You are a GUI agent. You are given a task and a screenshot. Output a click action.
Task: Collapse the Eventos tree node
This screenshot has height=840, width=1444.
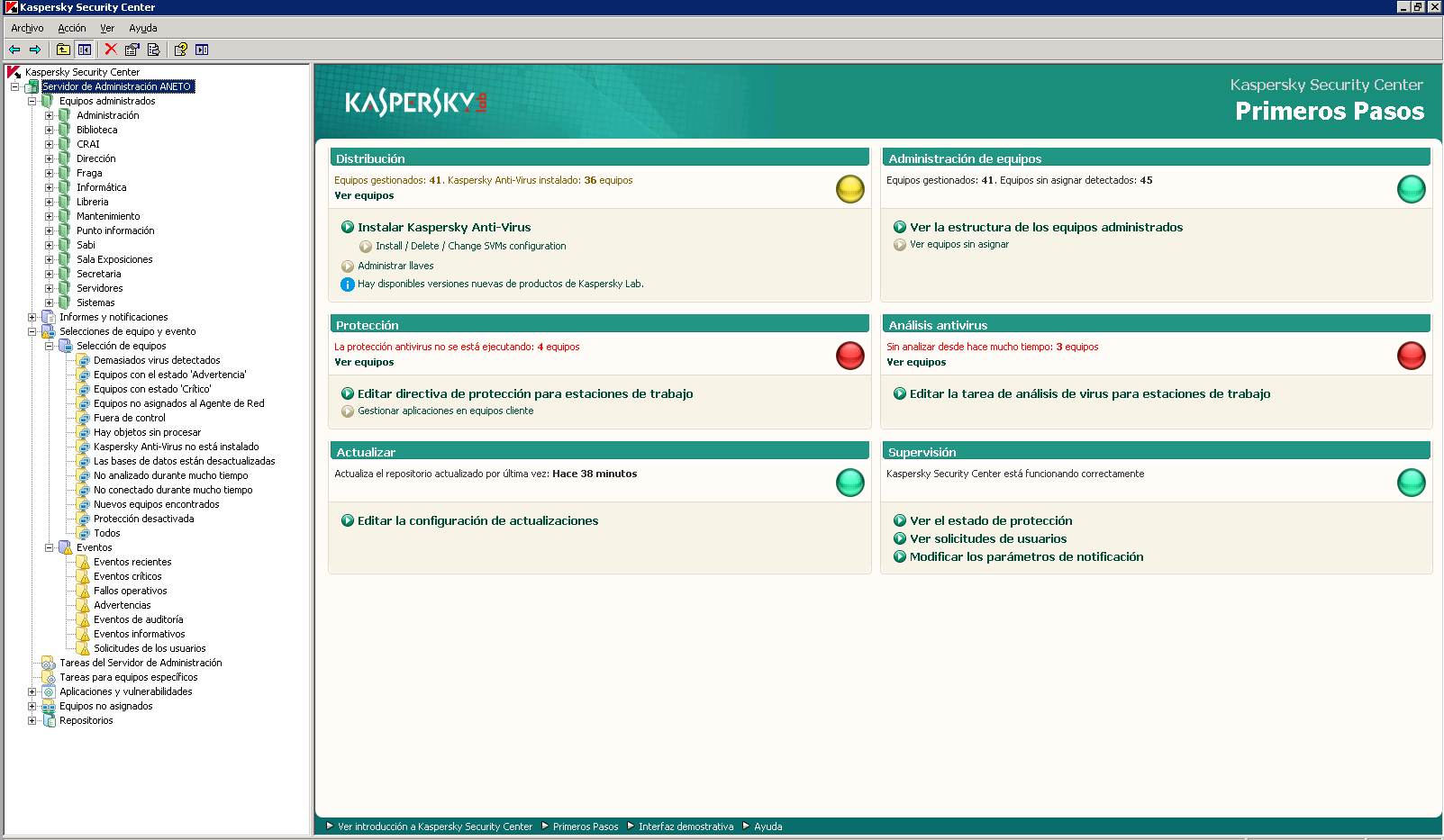point(50,547)
